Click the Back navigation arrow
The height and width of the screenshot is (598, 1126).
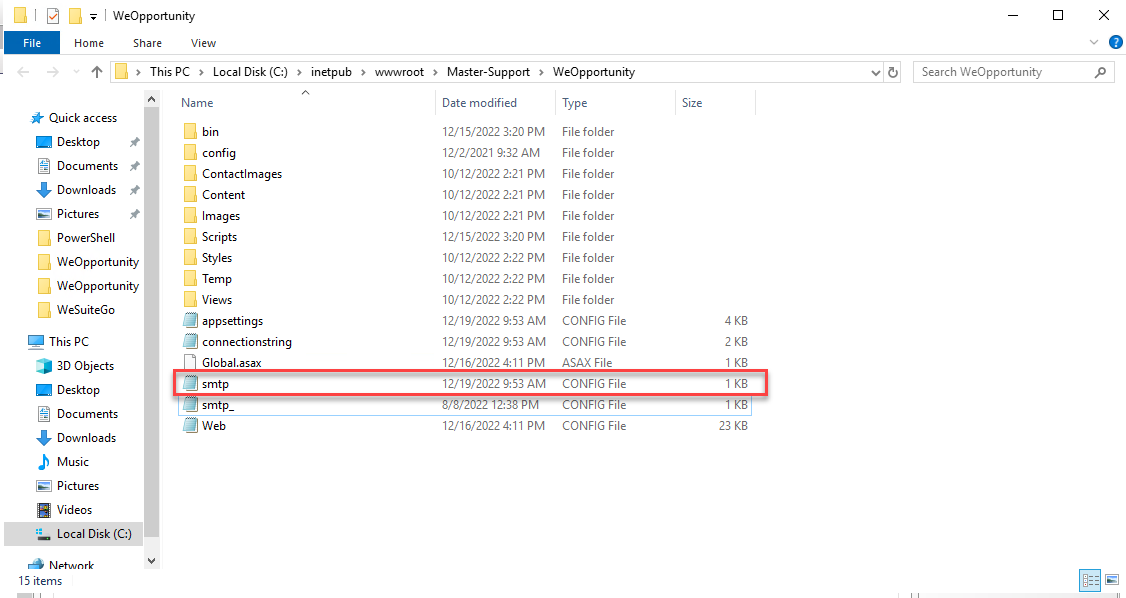coord(23,72)
